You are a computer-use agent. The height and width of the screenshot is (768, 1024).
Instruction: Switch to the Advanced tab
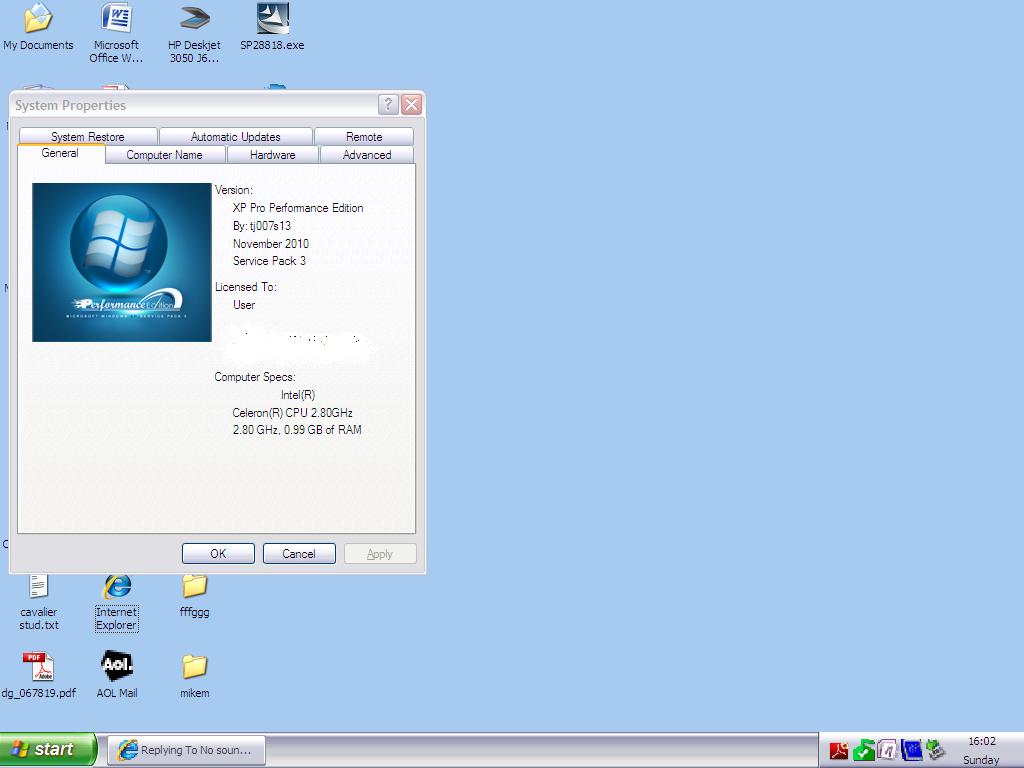pyautogui.click(x=367, y=155)
